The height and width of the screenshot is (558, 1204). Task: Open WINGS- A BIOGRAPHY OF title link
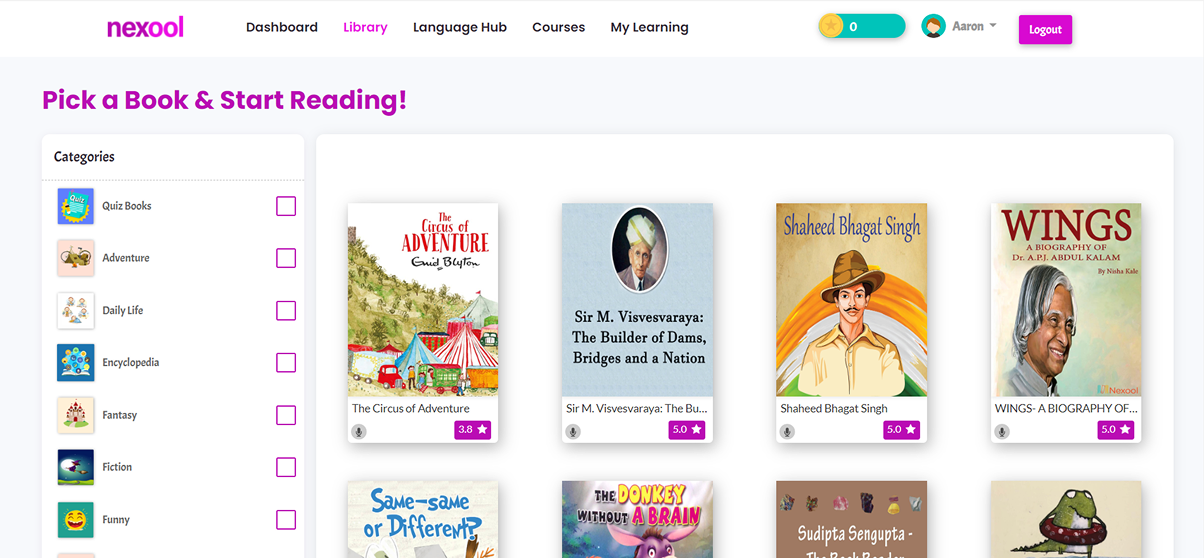pos(1066,408)
